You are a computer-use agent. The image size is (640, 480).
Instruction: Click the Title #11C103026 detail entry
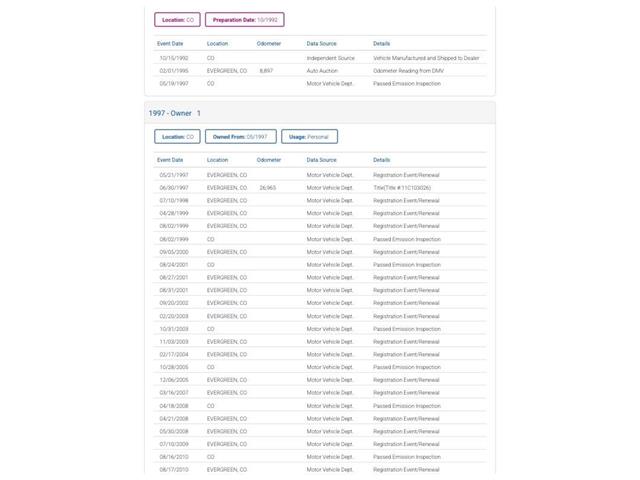click(x=402, y=187)
